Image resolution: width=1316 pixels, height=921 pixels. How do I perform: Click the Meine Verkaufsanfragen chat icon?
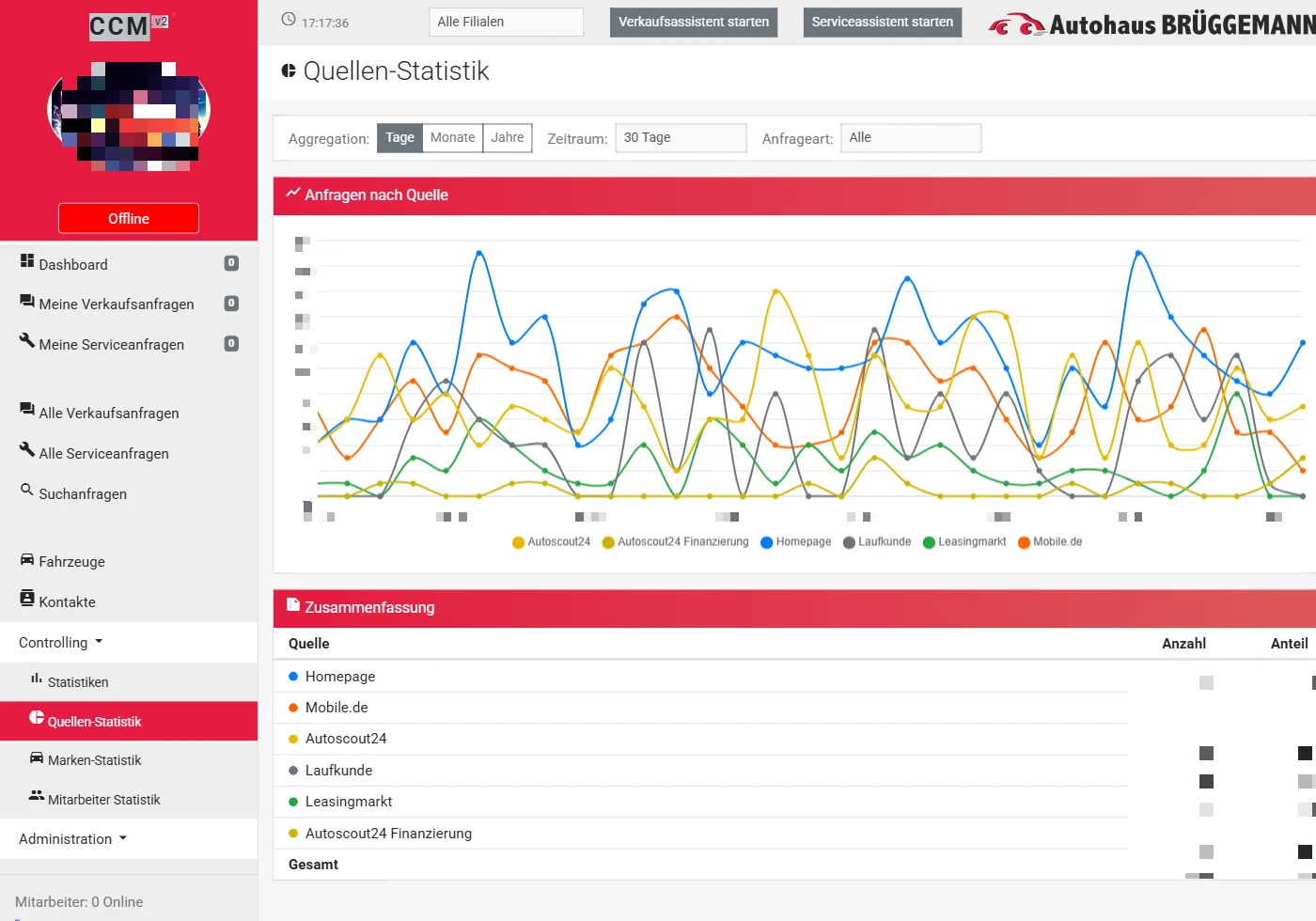pos(27,301)
